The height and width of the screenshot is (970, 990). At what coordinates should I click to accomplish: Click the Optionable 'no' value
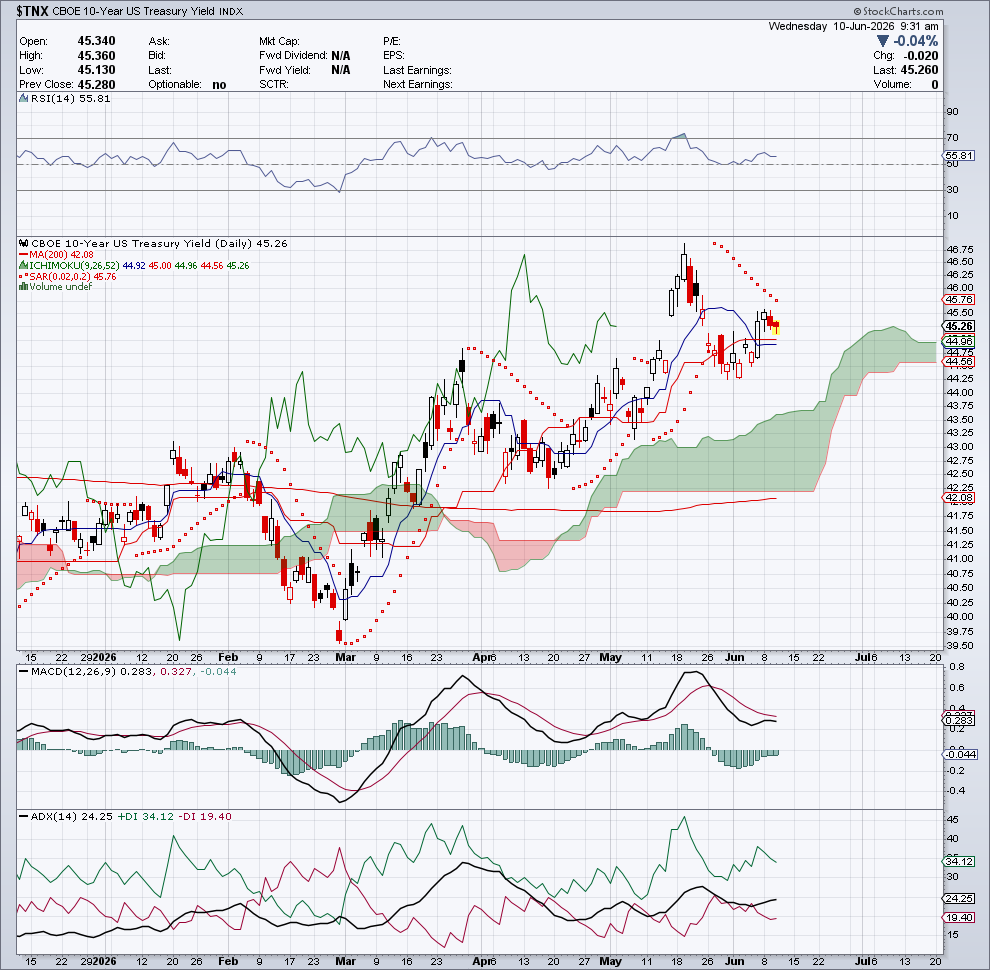click(219, 85)
